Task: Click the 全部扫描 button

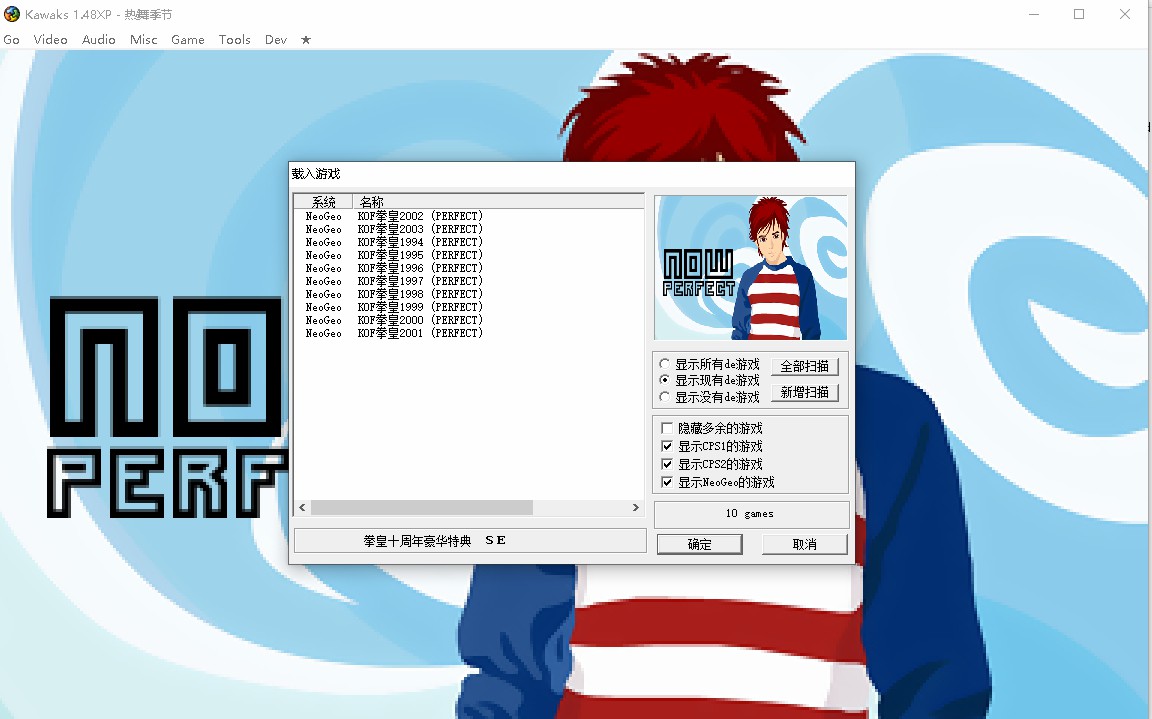Action: click(804, 366)
